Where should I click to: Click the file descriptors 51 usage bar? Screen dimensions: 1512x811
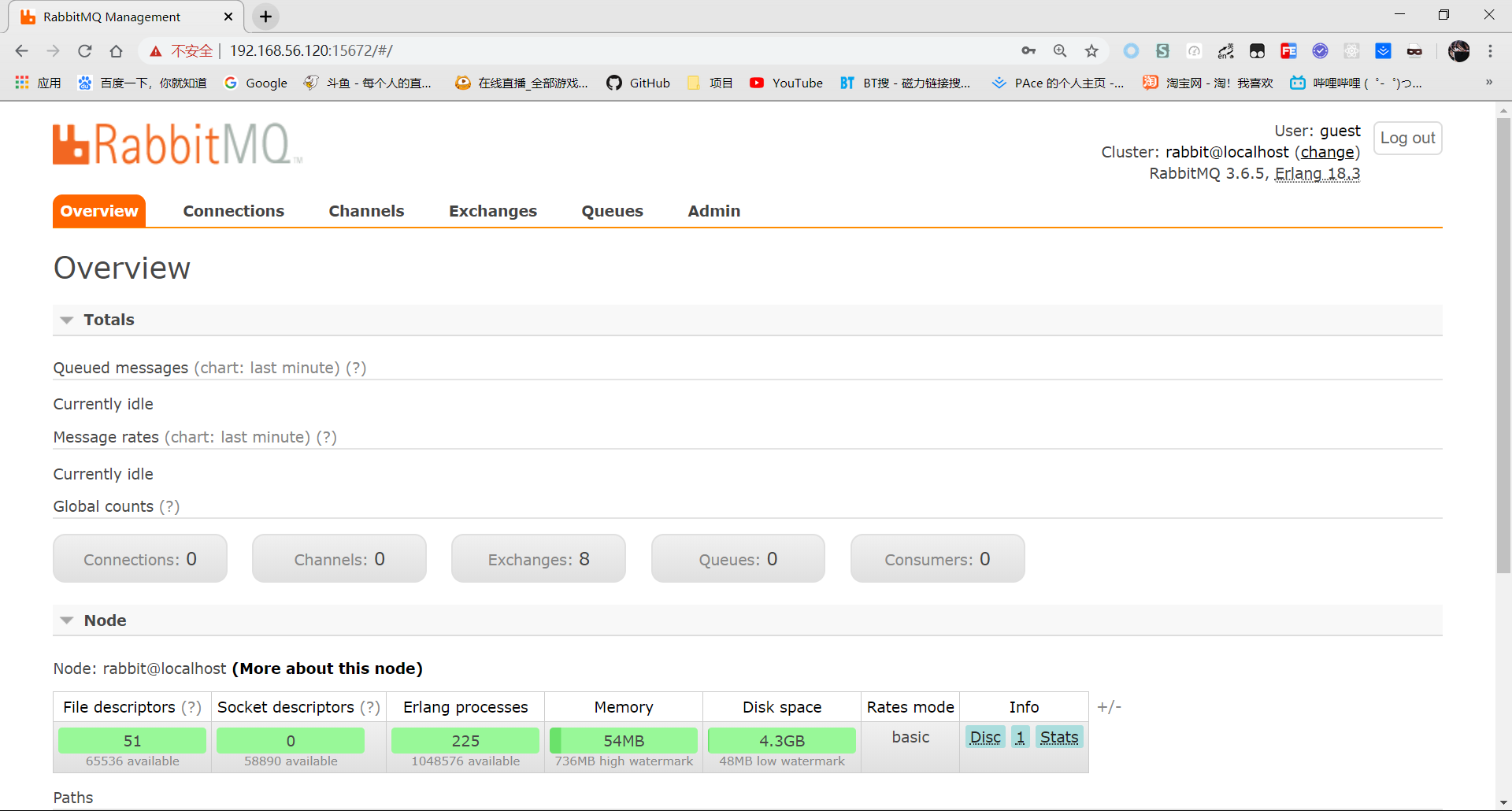point(132,741)
